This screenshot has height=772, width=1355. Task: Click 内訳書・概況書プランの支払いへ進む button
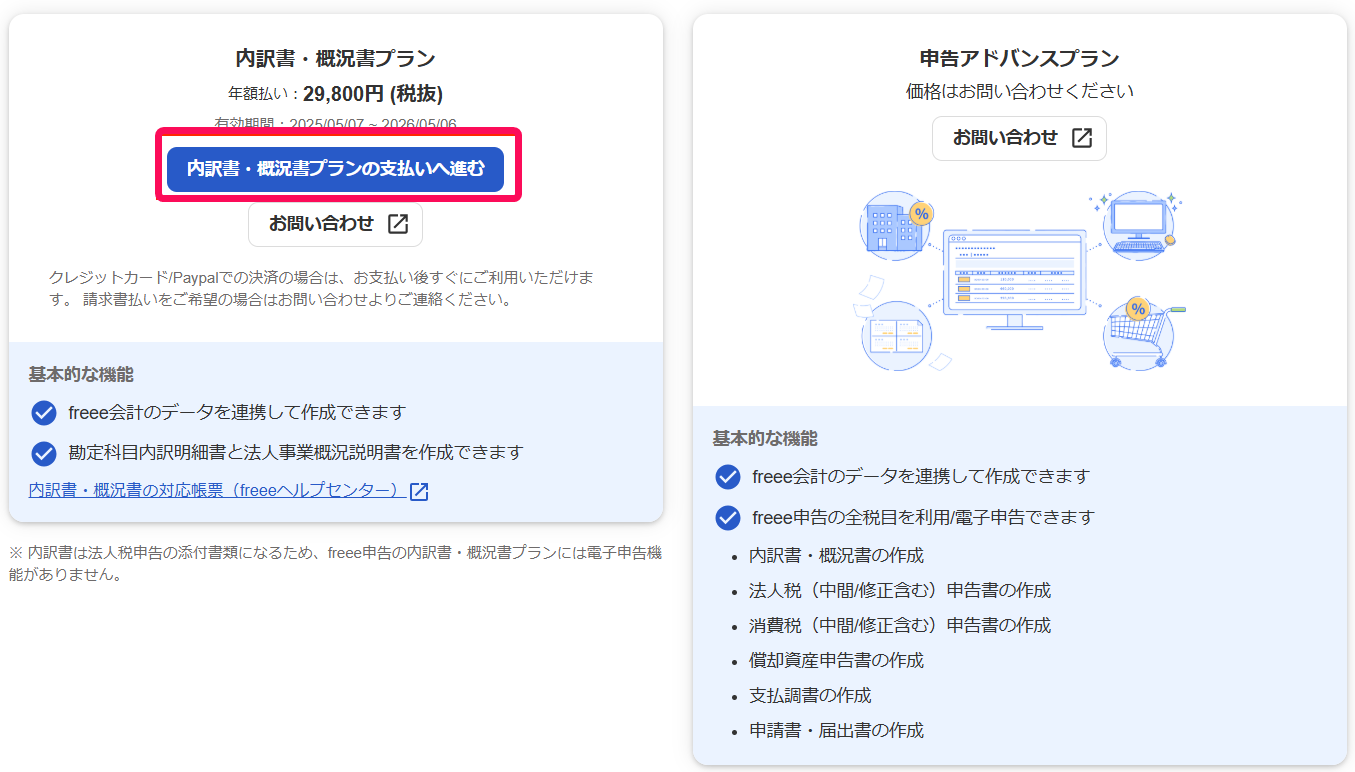(335, 169)
